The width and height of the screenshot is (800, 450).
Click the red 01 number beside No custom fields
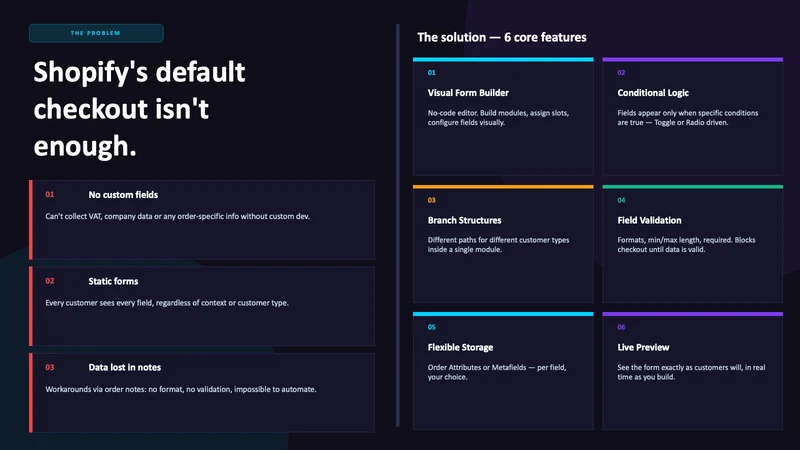[49, 194]
